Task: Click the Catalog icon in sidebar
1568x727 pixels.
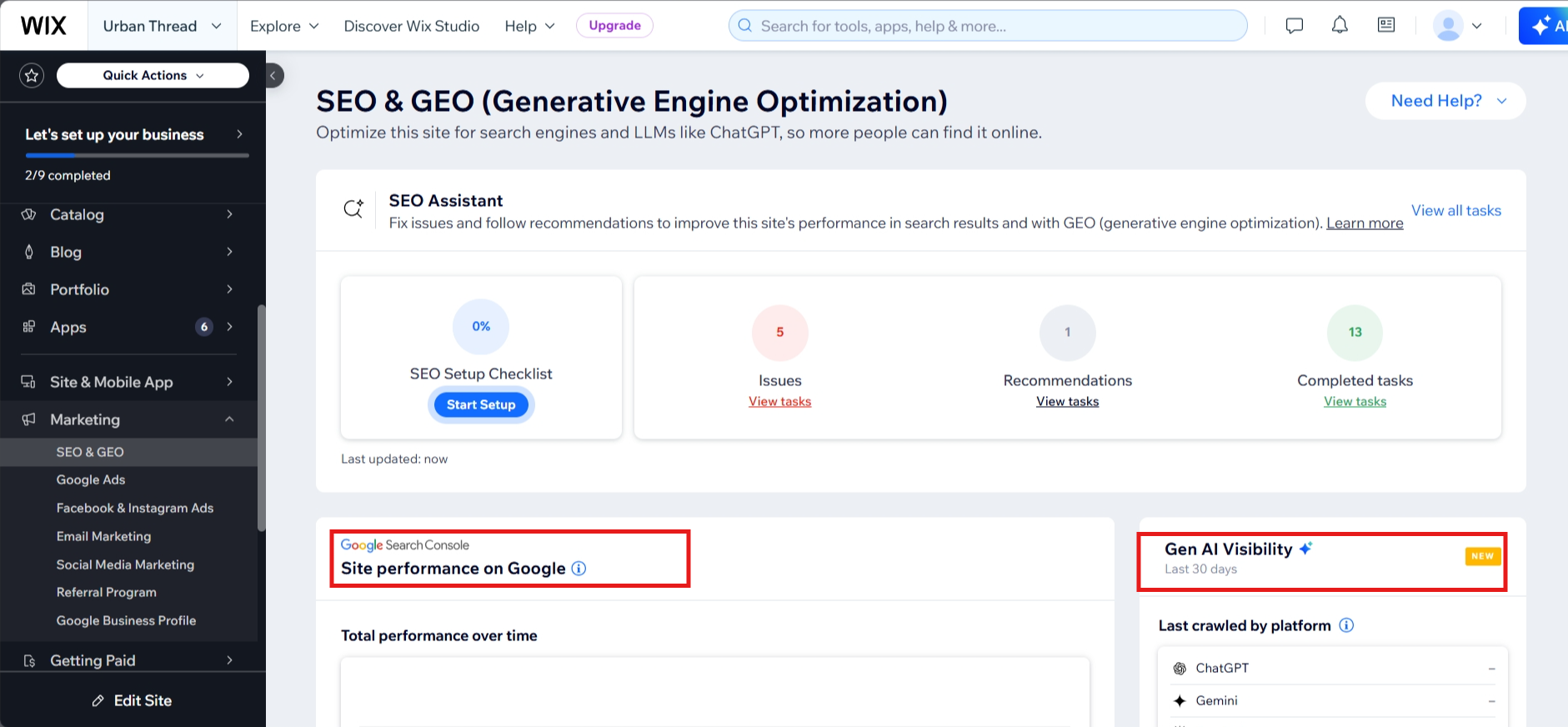Action: click(x=29, y=214)
